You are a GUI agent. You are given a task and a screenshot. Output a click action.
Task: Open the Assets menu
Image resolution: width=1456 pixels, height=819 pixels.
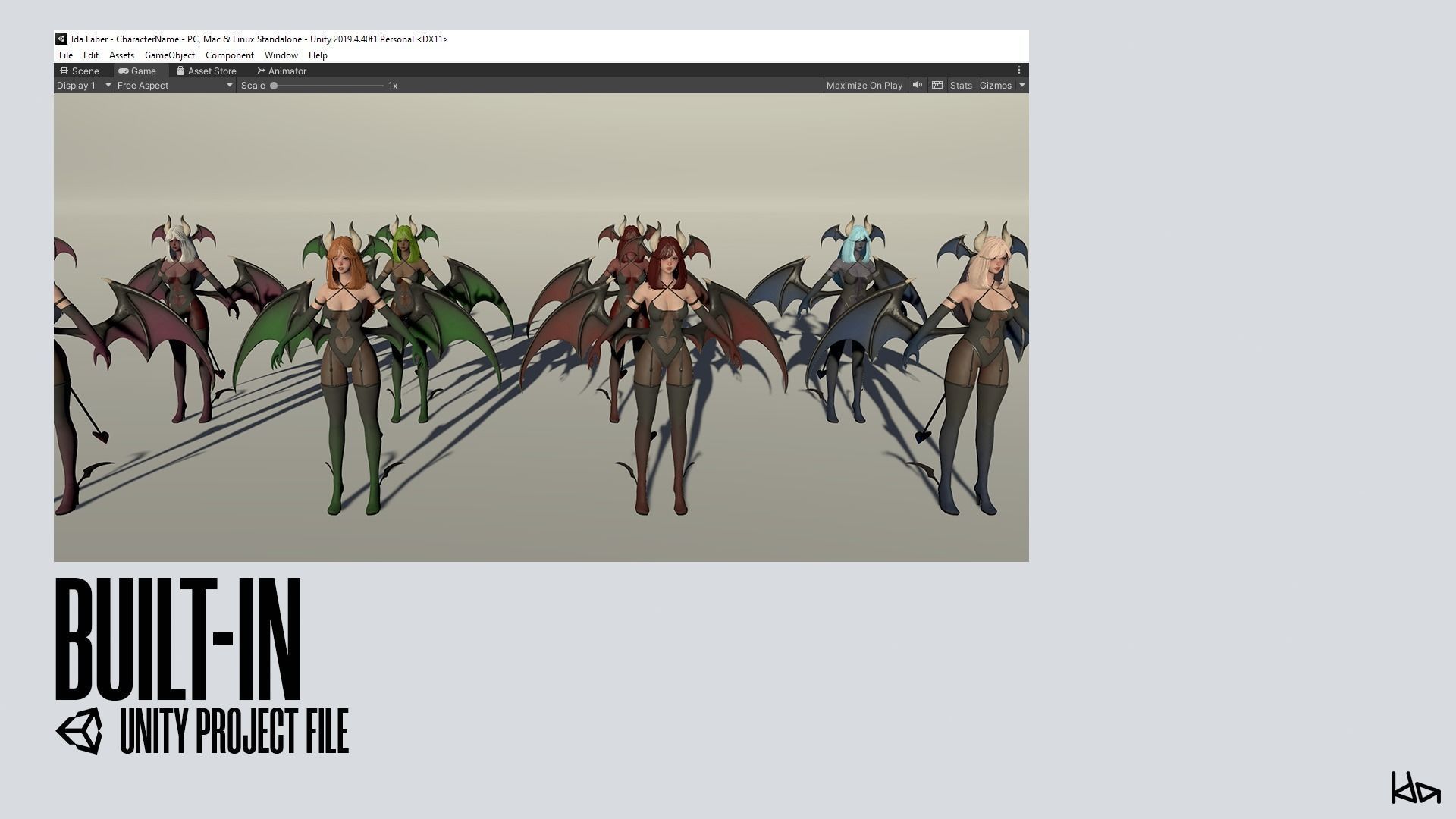click(x=121, y=55)
